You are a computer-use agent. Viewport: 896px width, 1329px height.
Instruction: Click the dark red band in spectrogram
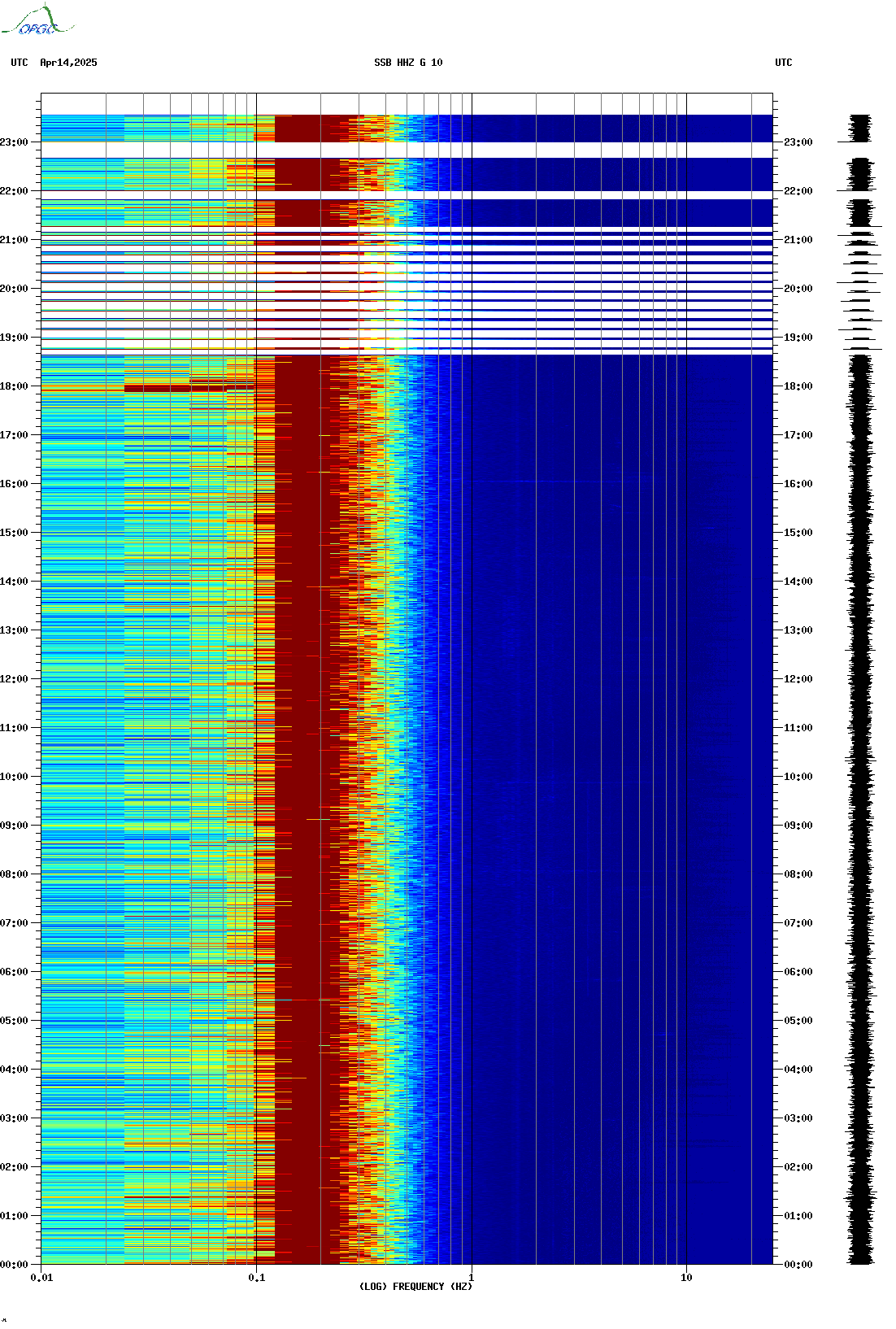[301, 732]
